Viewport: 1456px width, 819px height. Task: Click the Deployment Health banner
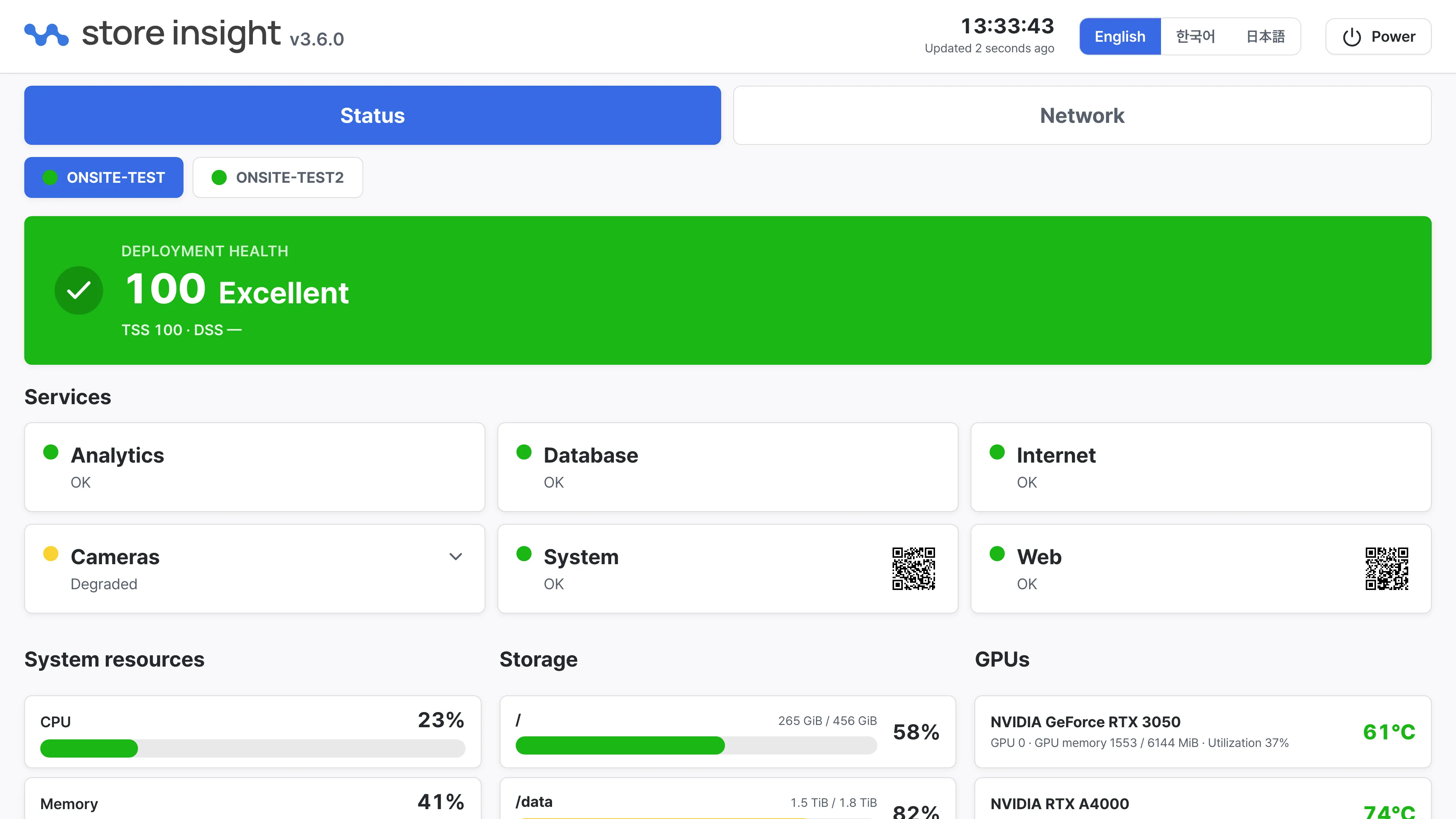tap(728, 290)
